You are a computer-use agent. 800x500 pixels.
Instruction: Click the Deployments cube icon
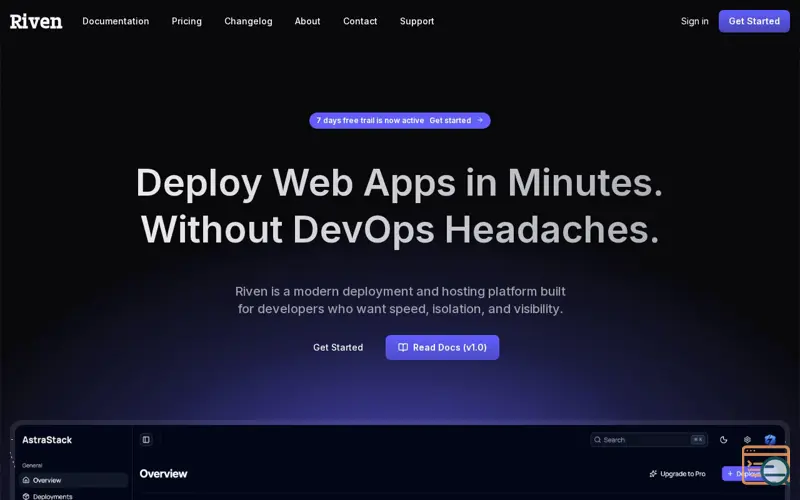pos(26,496)
